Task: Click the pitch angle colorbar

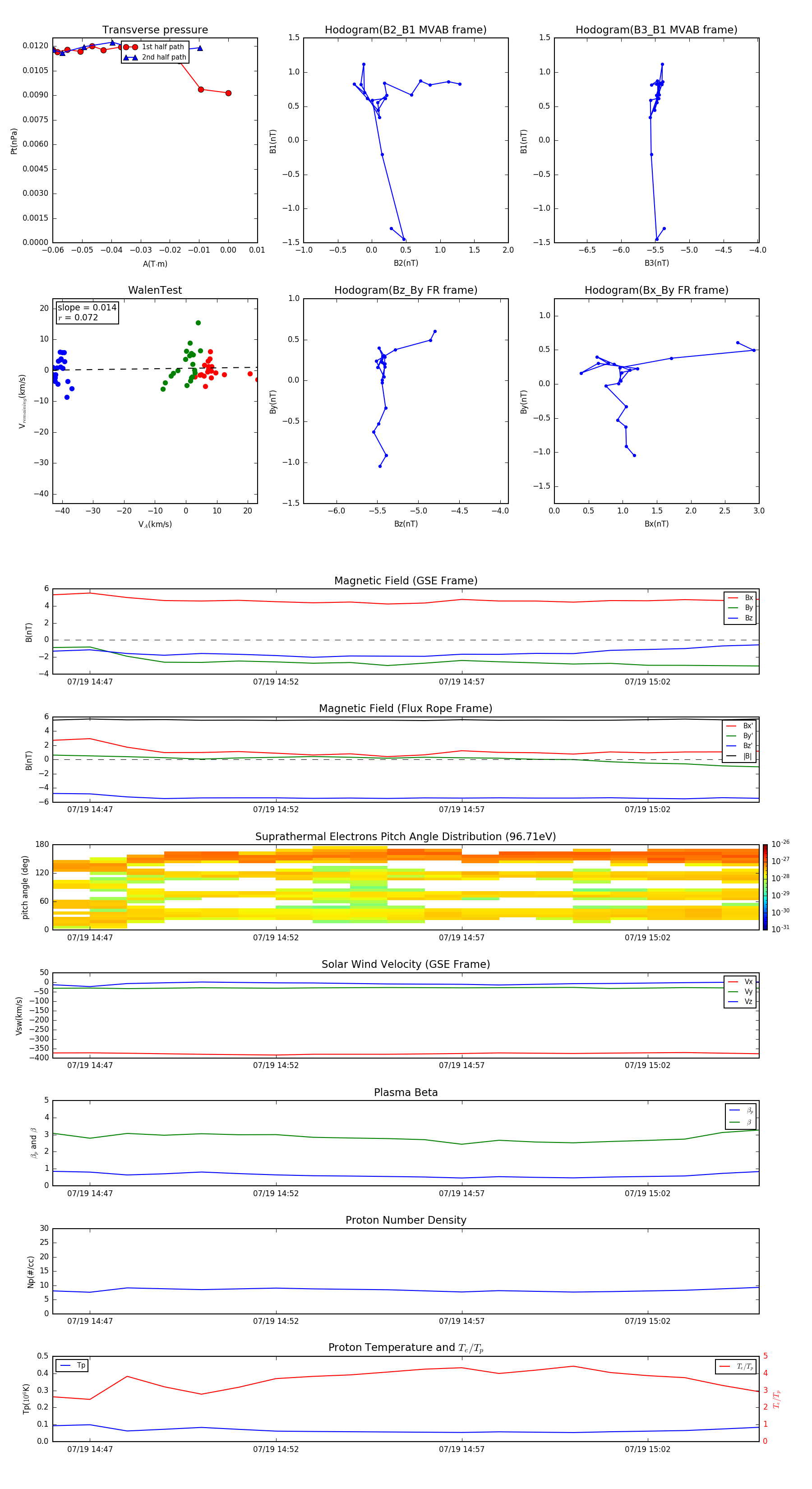Action: tap(765, 887)
